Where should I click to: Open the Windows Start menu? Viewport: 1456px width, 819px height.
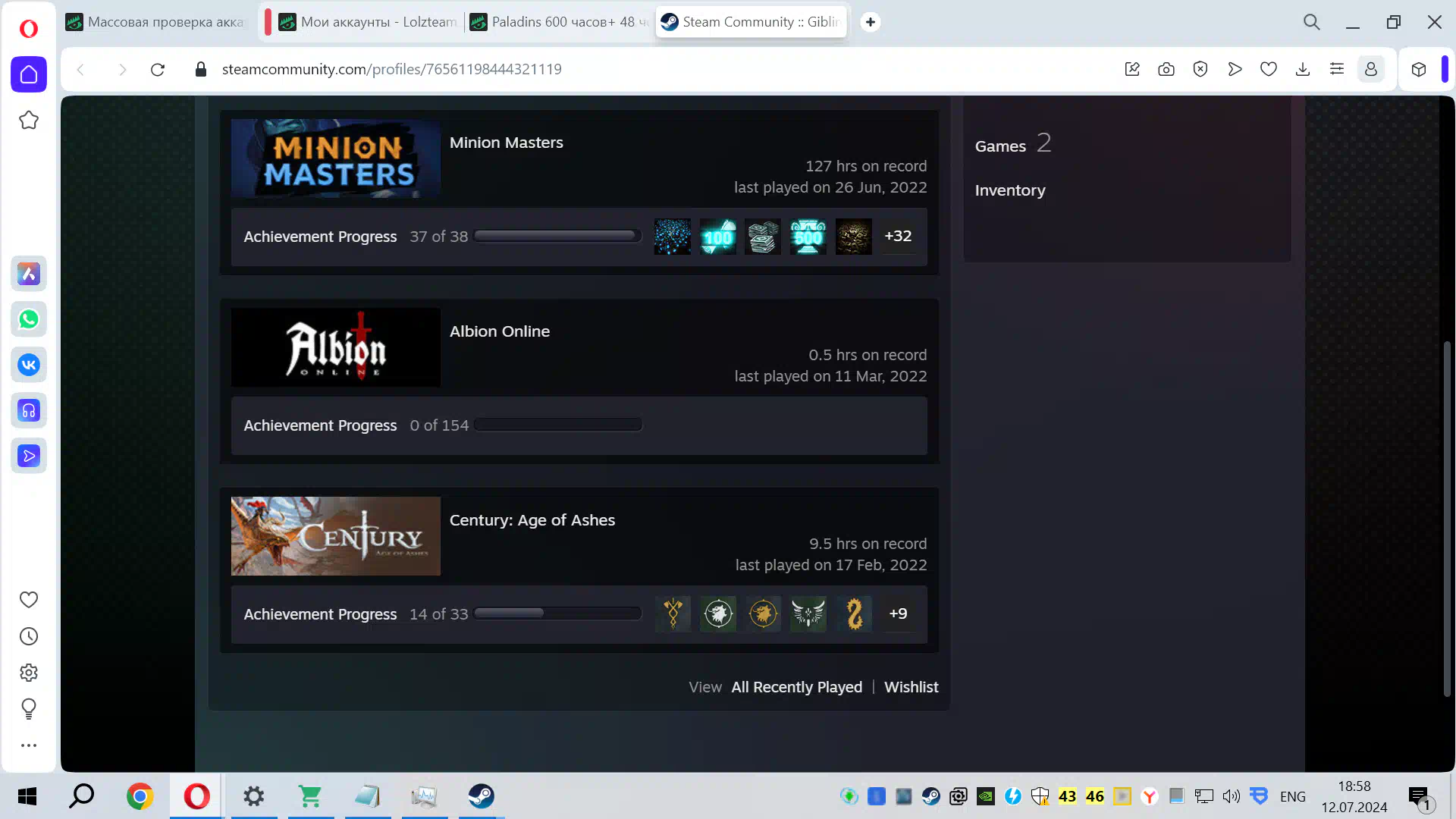coord(27,796)
